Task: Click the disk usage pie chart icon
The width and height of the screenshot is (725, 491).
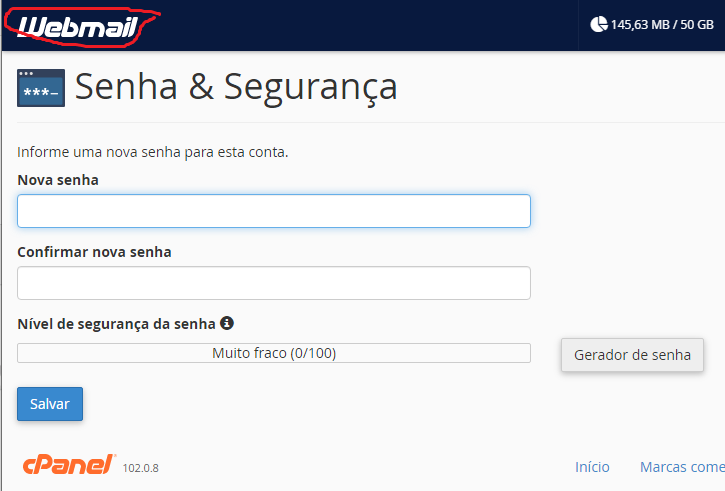Action: click(599, 24)
